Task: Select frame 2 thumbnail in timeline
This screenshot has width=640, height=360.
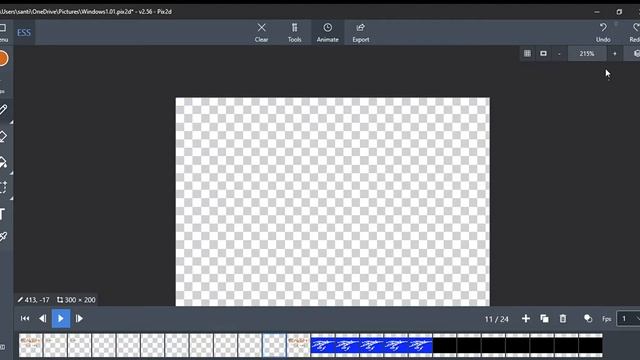Action: pyautogui.click(x=55, y=345)
